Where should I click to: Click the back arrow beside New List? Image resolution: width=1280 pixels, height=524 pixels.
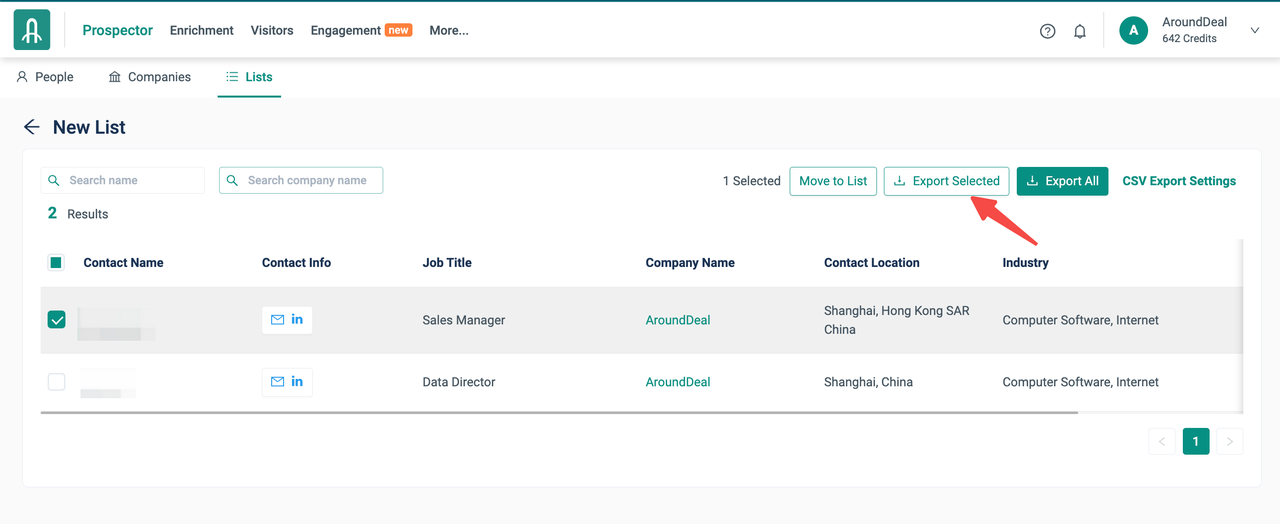[32, 127]
